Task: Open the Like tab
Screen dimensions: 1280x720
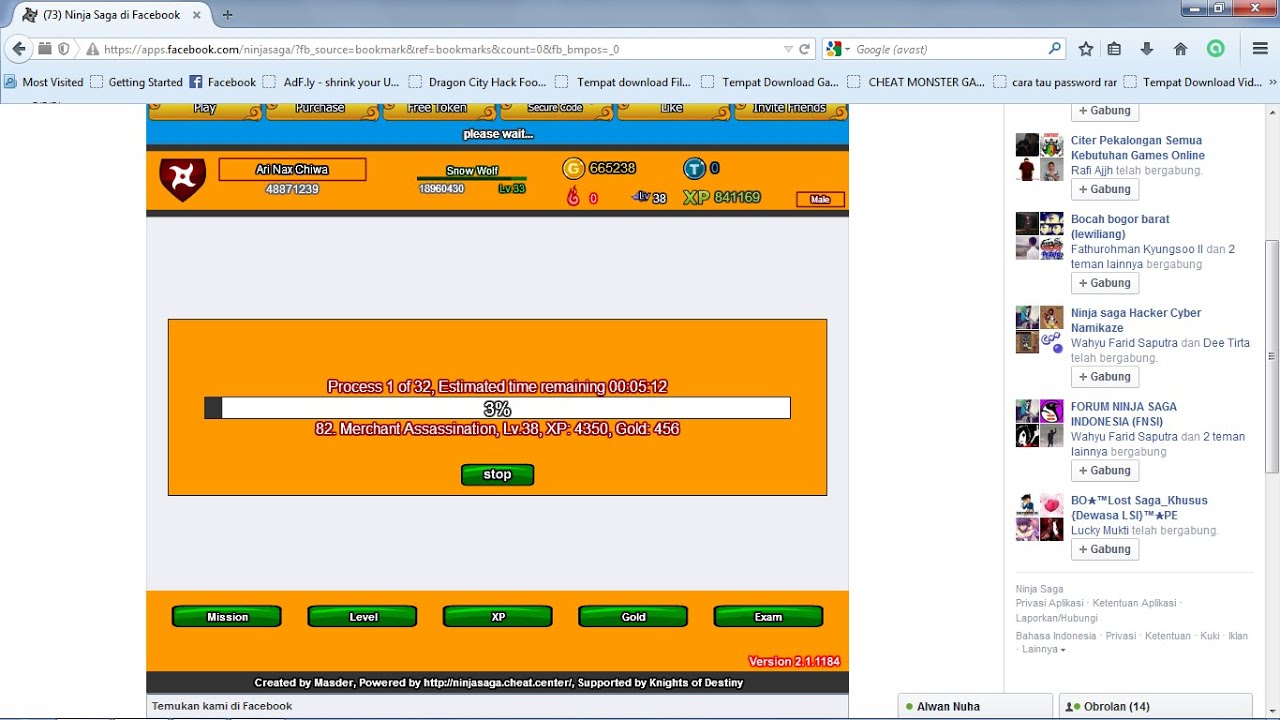Action: (672, 109)
